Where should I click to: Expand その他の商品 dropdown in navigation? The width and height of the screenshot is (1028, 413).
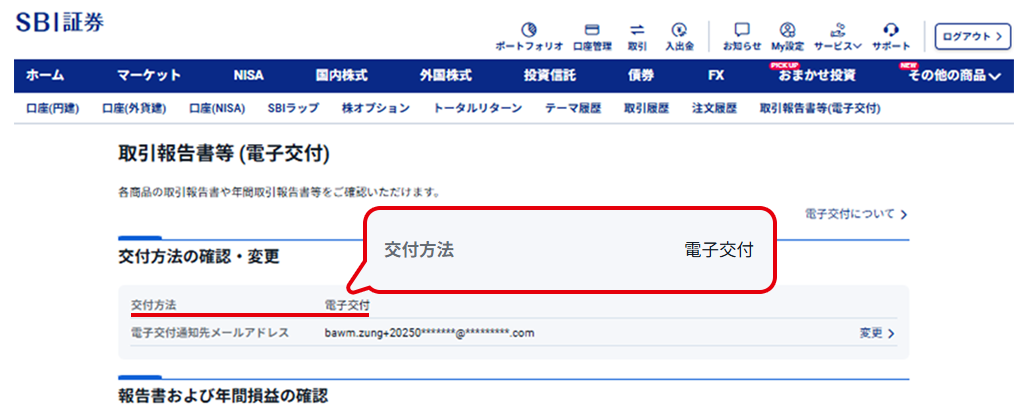coord(954,76)
